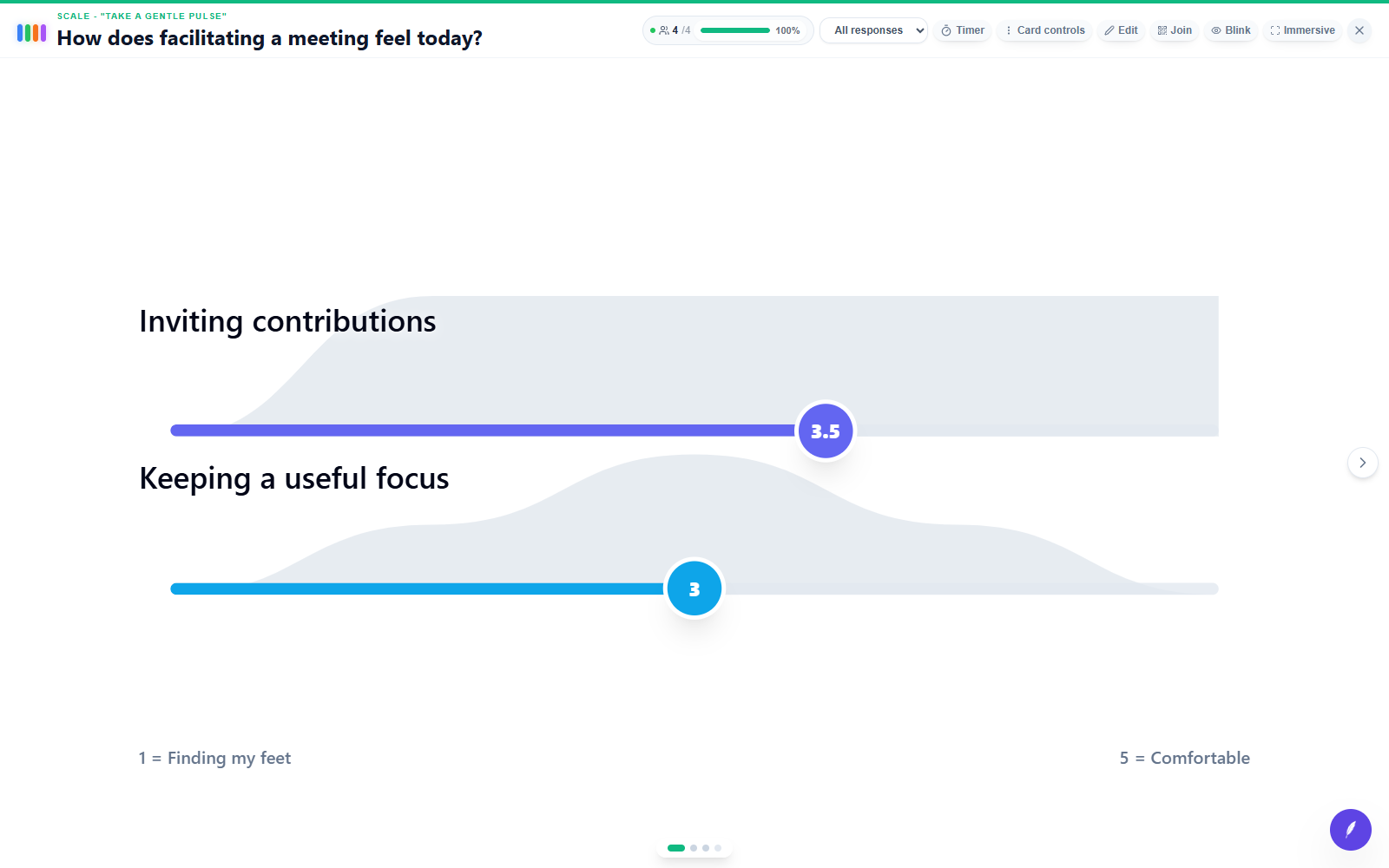
Task: Click the 3 slider handle for Keeping a useful focus
Action: (694, 589)
